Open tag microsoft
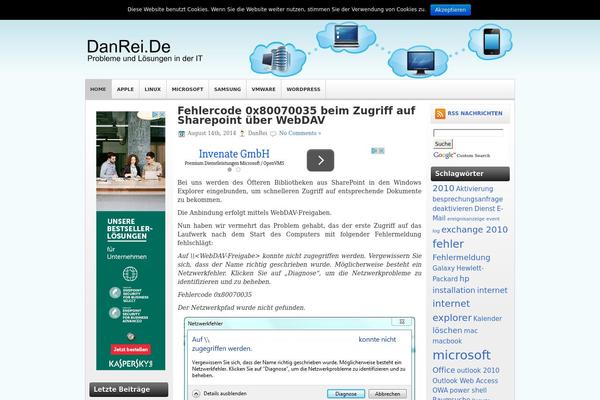The width and height of the screenshot is (600, 400). click(461, 355)
